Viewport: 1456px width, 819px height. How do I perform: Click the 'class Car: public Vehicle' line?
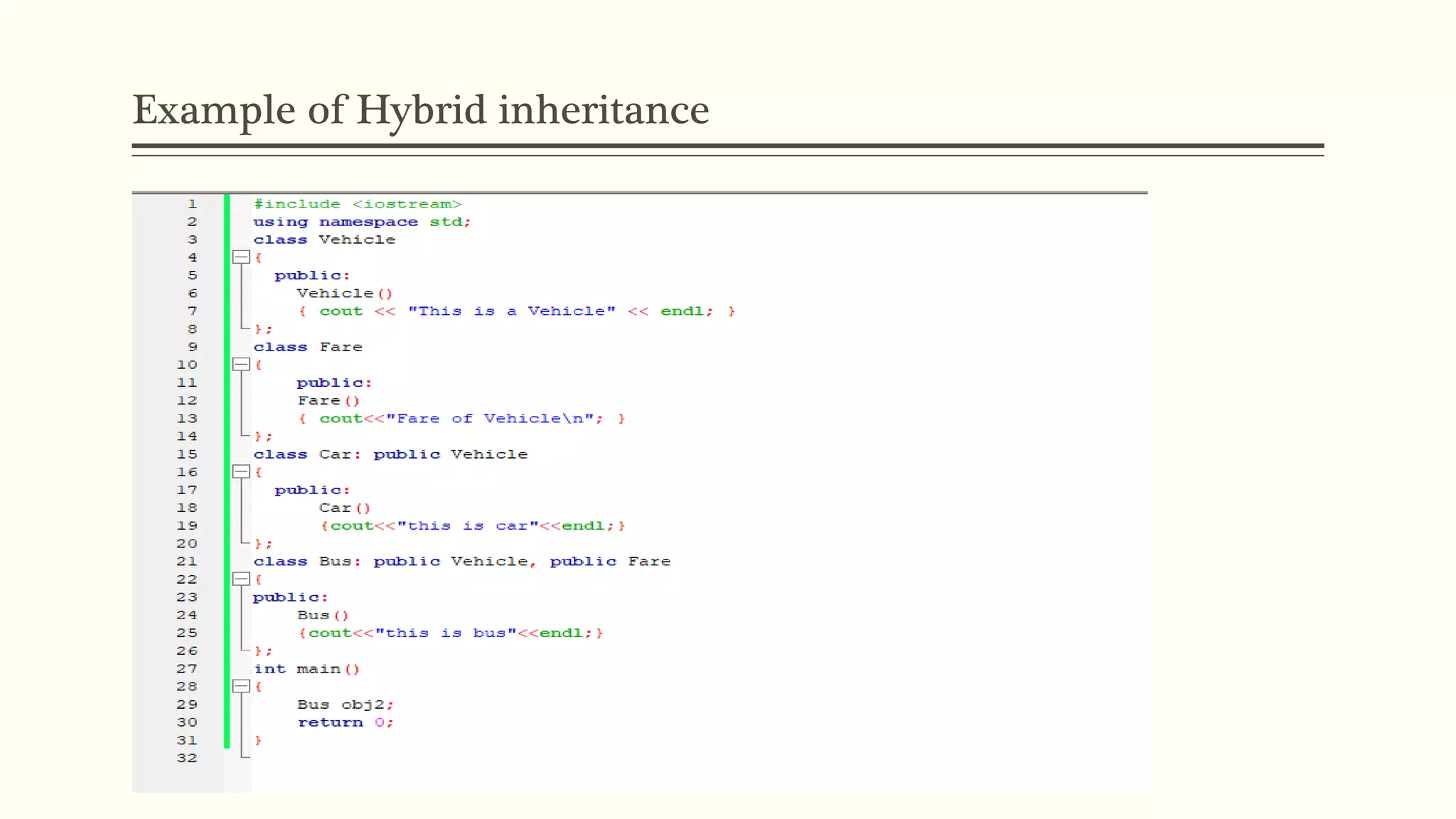coord(390,454)
